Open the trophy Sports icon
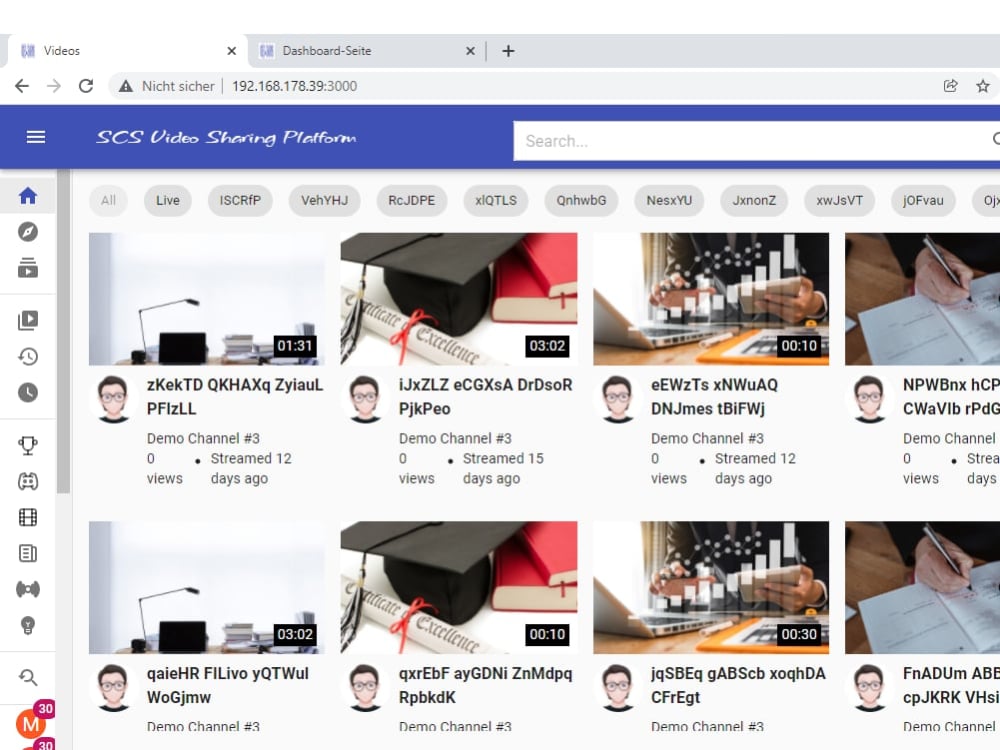Screen dimensions: 1000x750 (27, 445)
